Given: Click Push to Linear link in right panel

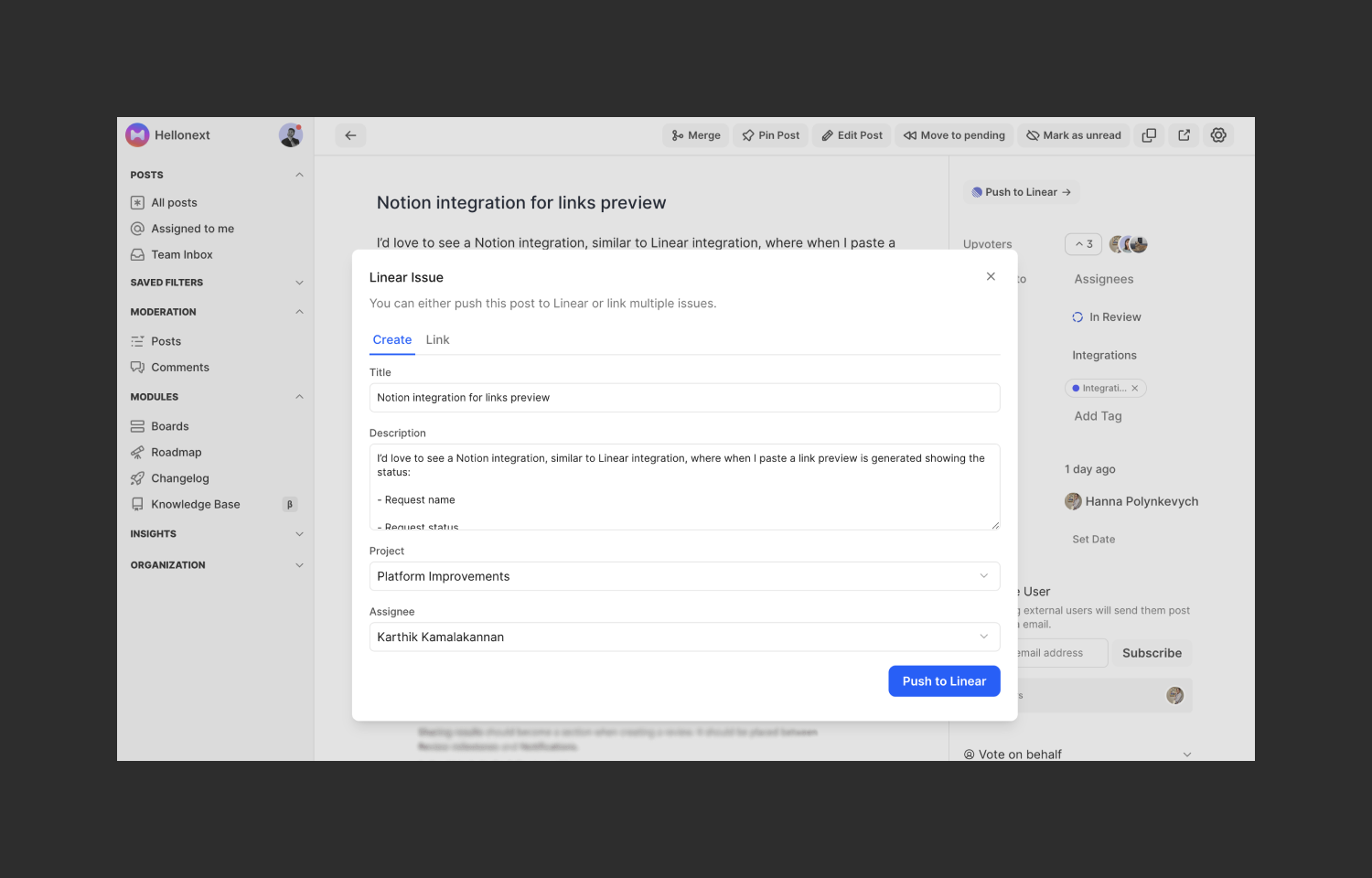Looking at the screenshot, I should coord(1022,192).
